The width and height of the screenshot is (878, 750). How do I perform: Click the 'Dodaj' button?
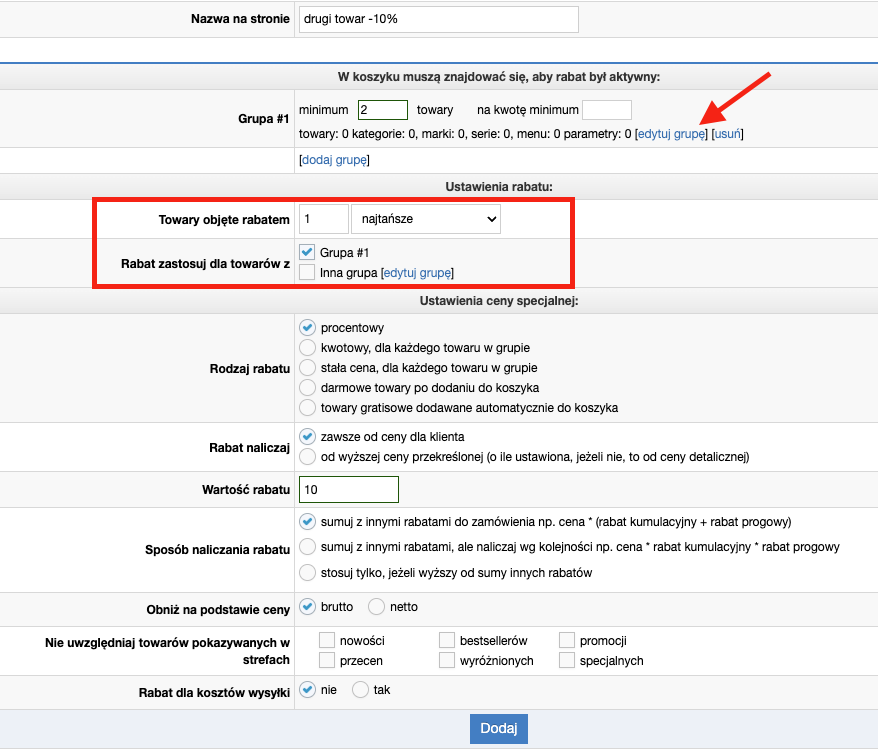click(498, 729)
